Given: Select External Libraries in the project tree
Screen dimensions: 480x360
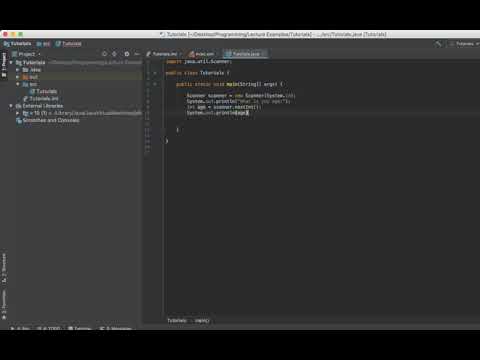Looking at the screenshot, I should pyautogui.click(x=39, y=106).
